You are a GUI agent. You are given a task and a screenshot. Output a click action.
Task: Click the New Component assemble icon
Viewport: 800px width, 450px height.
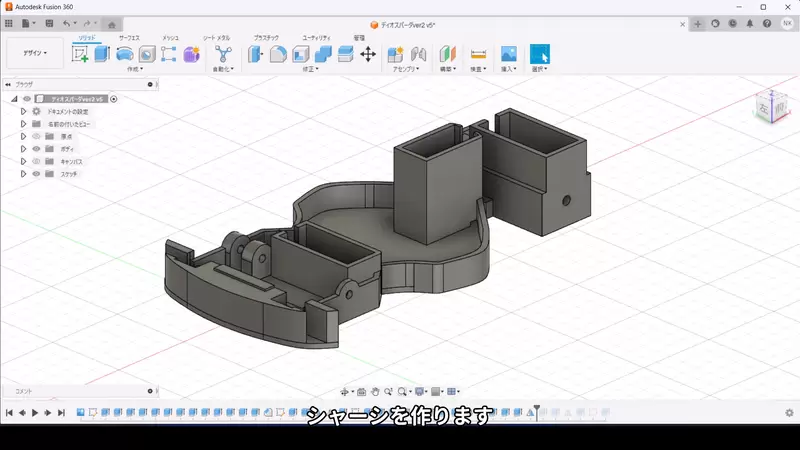click(x=395, y=54)
